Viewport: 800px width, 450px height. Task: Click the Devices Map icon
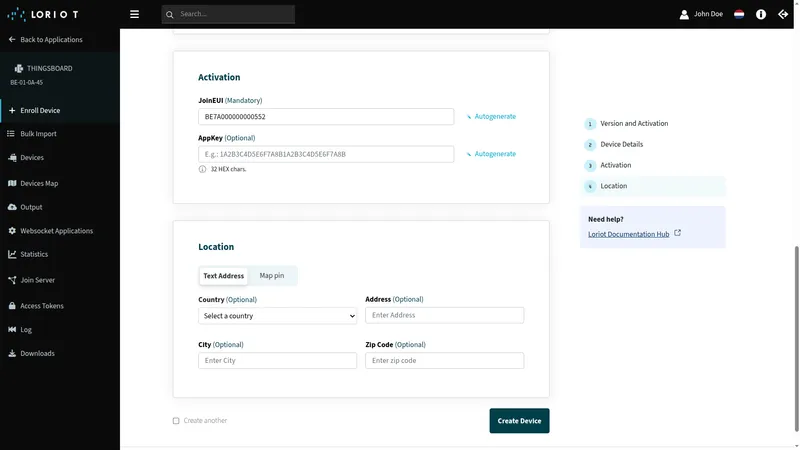[x=12, y=183]
